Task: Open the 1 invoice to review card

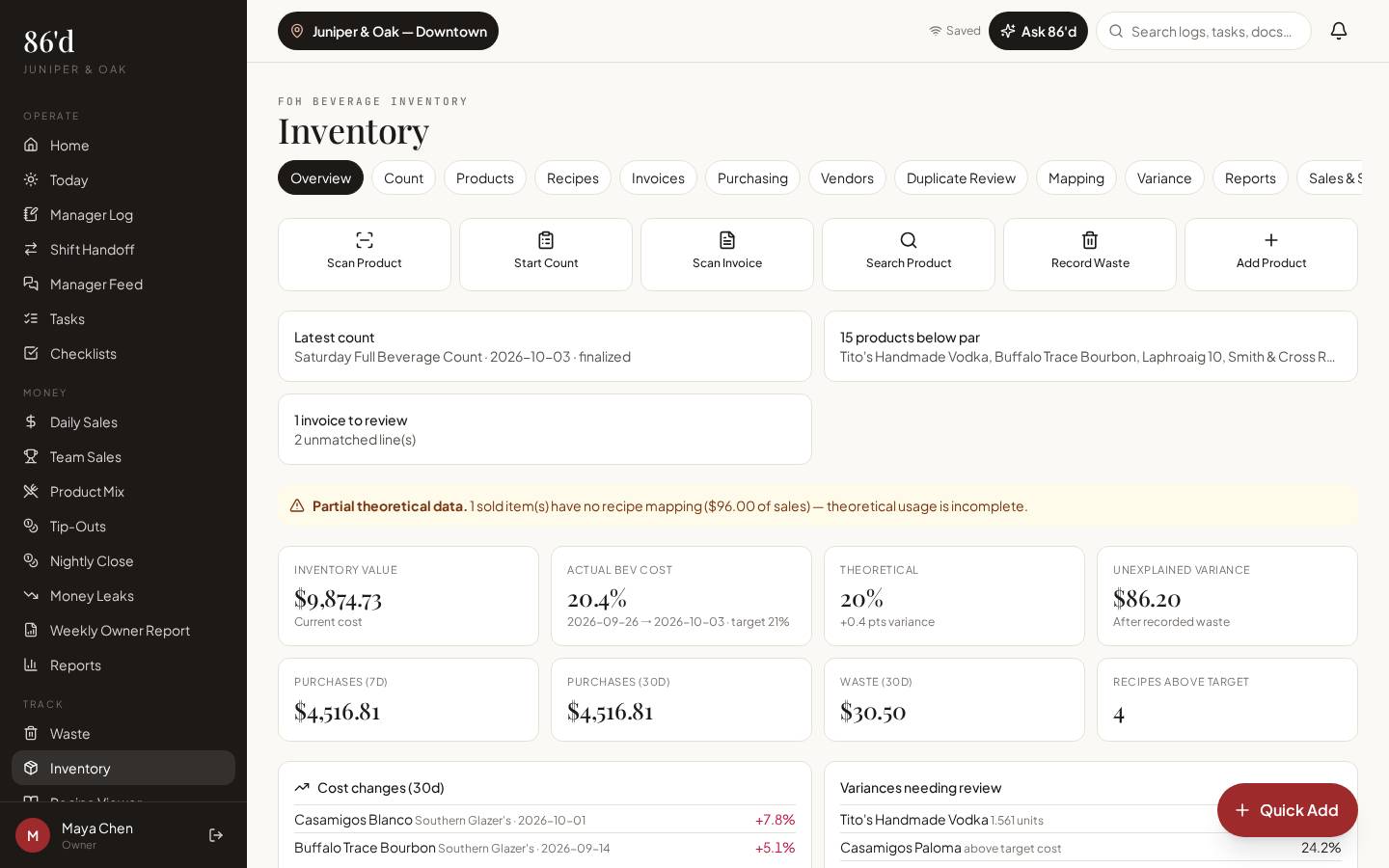Action: (545, 429)
